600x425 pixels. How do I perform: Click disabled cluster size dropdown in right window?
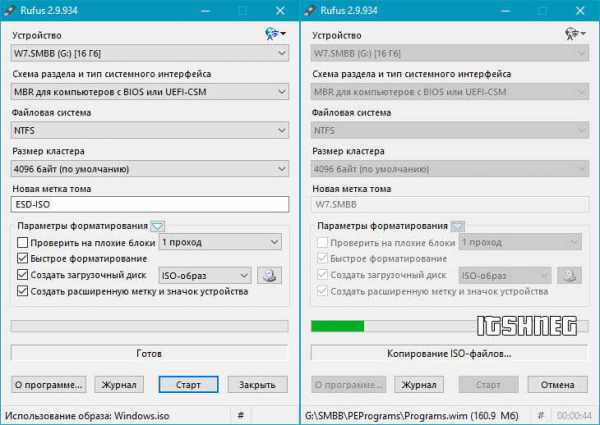(450, 169)
